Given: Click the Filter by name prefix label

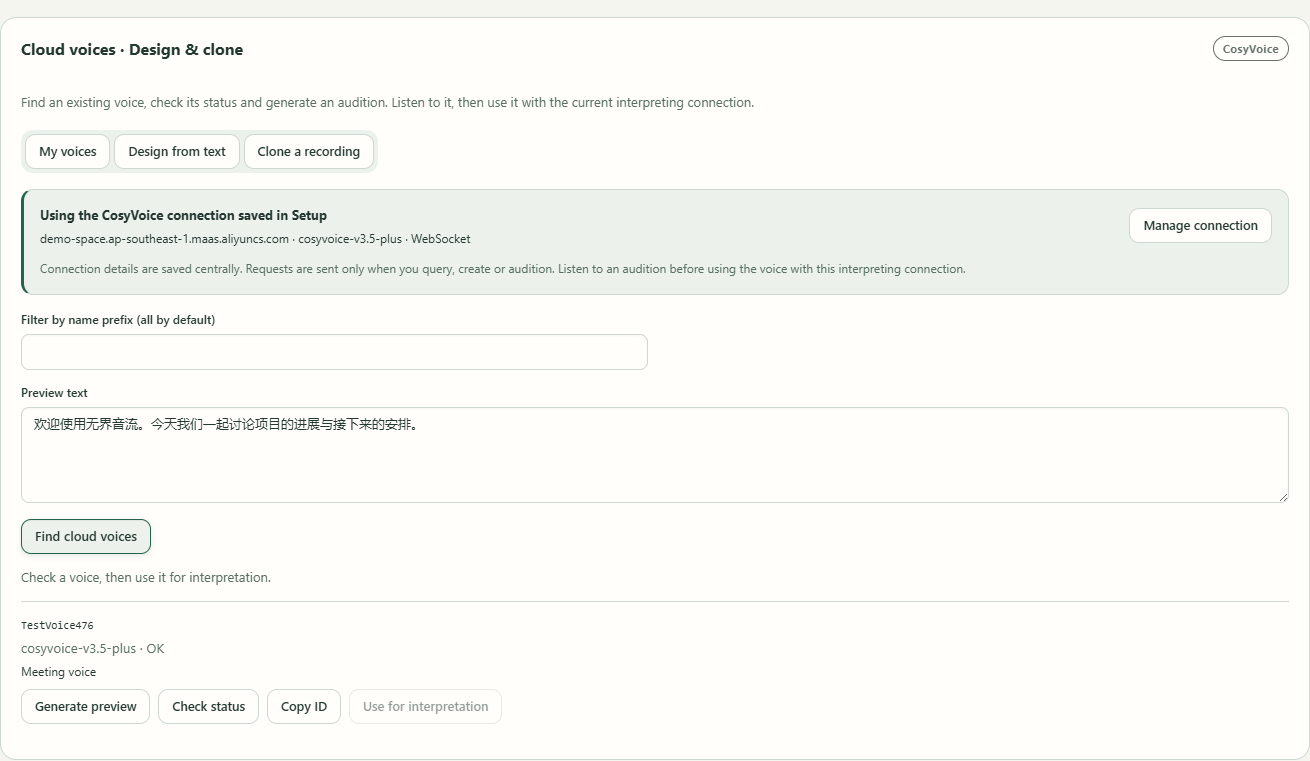Looking at the screenshot, I should click(x=118, y=320).
